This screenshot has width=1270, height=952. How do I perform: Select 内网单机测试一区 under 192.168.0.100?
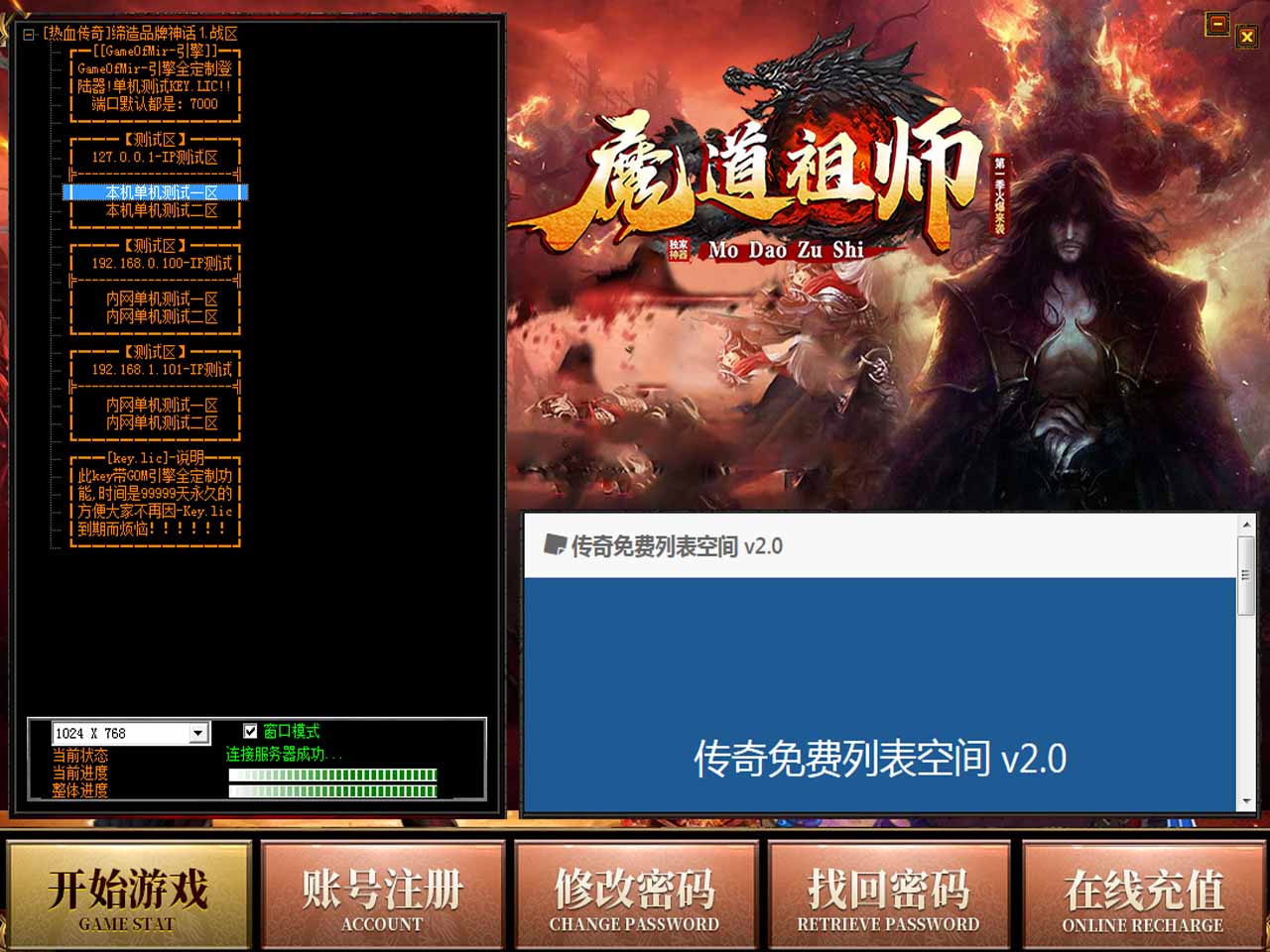155,298
